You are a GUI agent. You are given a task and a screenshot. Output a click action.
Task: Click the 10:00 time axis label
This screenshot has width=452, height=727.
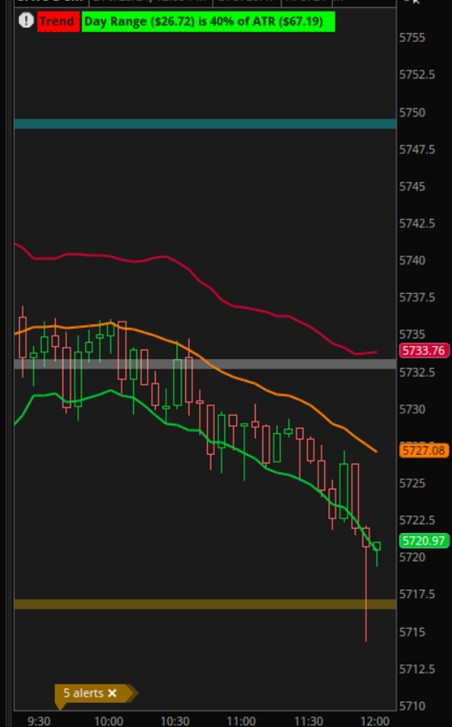[109, 721]
